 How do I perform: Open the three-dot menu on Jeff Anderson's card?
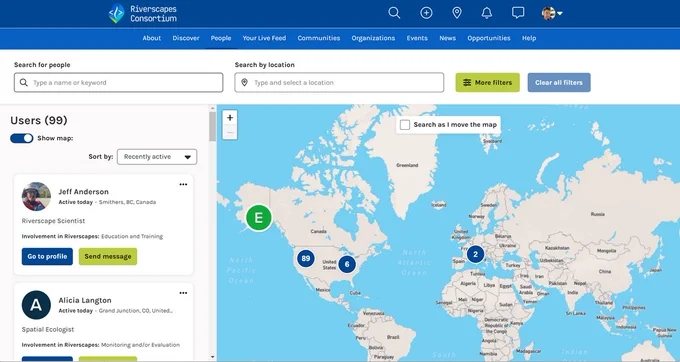point(183,184)
